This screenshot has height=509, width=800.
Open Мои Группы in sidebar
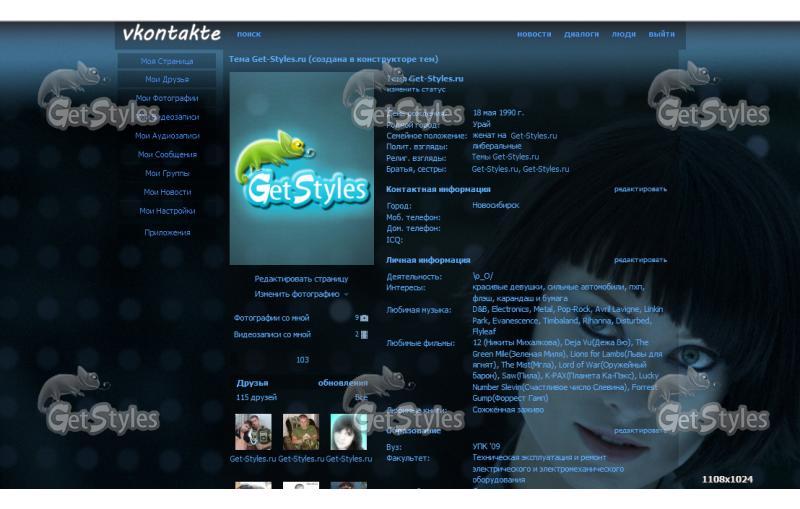pos(167,173)
